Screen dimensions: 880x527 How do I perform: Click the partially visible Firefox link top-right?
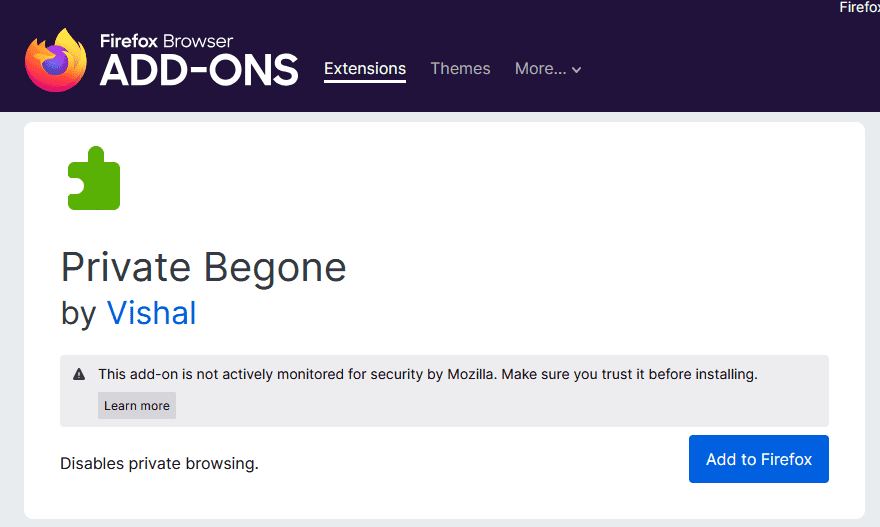(x=859, y=8)
